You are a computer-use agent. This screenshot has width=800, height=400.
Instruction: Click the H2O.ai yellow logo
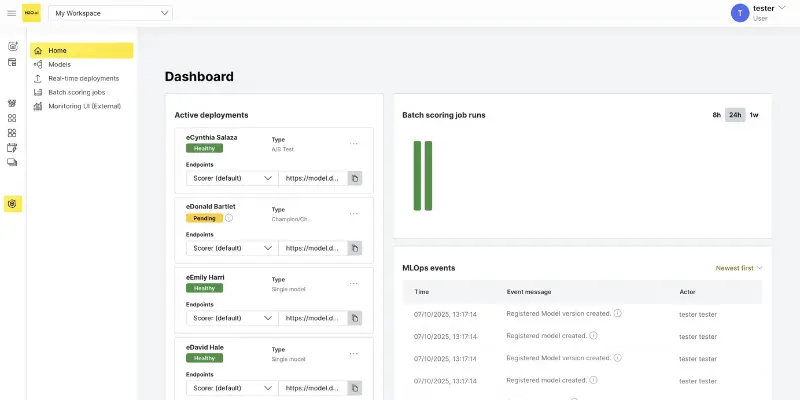[32, 13]
